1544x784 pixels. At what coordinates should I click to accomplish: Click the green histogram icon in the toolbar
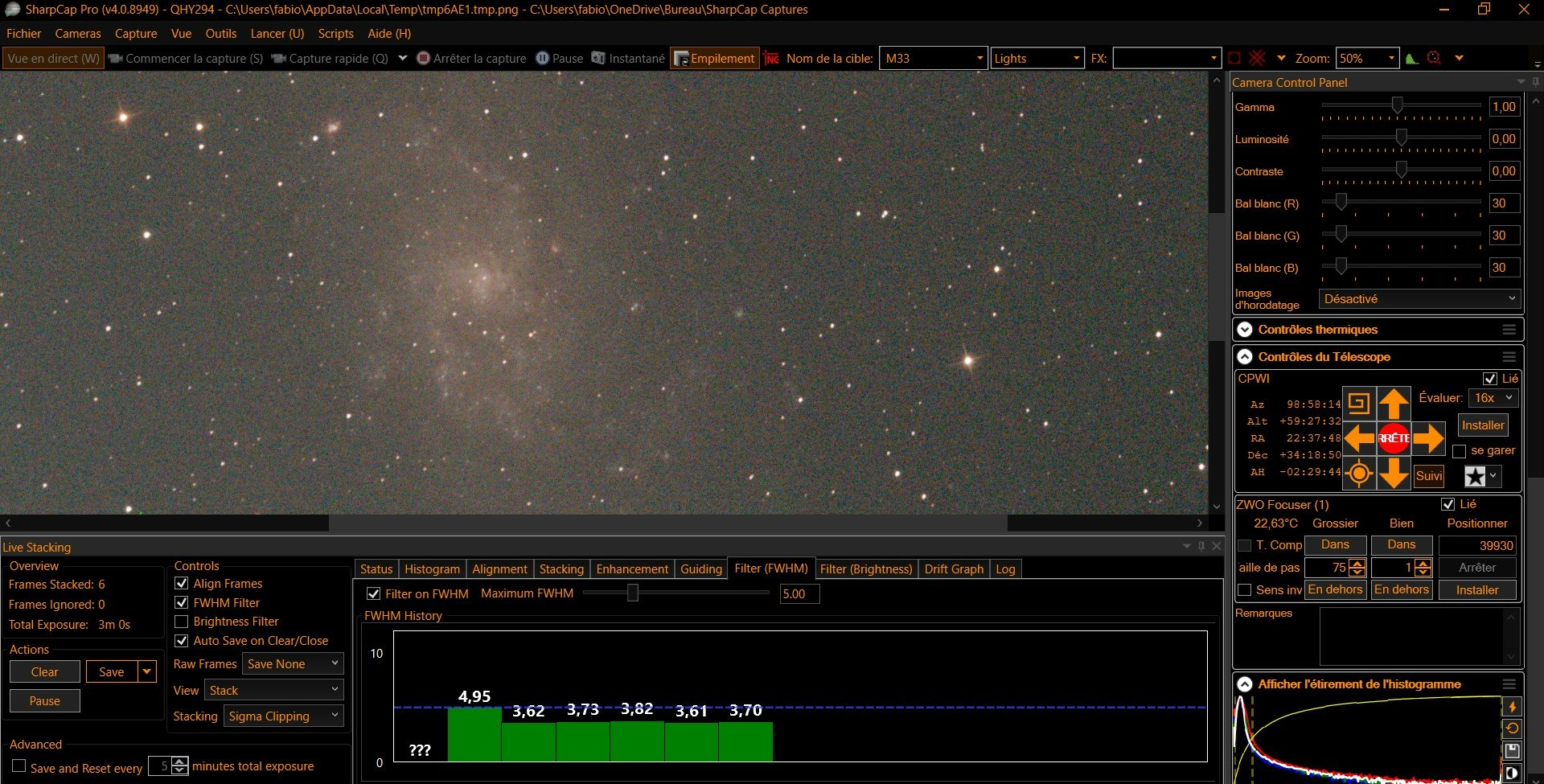click(x=1412, y=59)
